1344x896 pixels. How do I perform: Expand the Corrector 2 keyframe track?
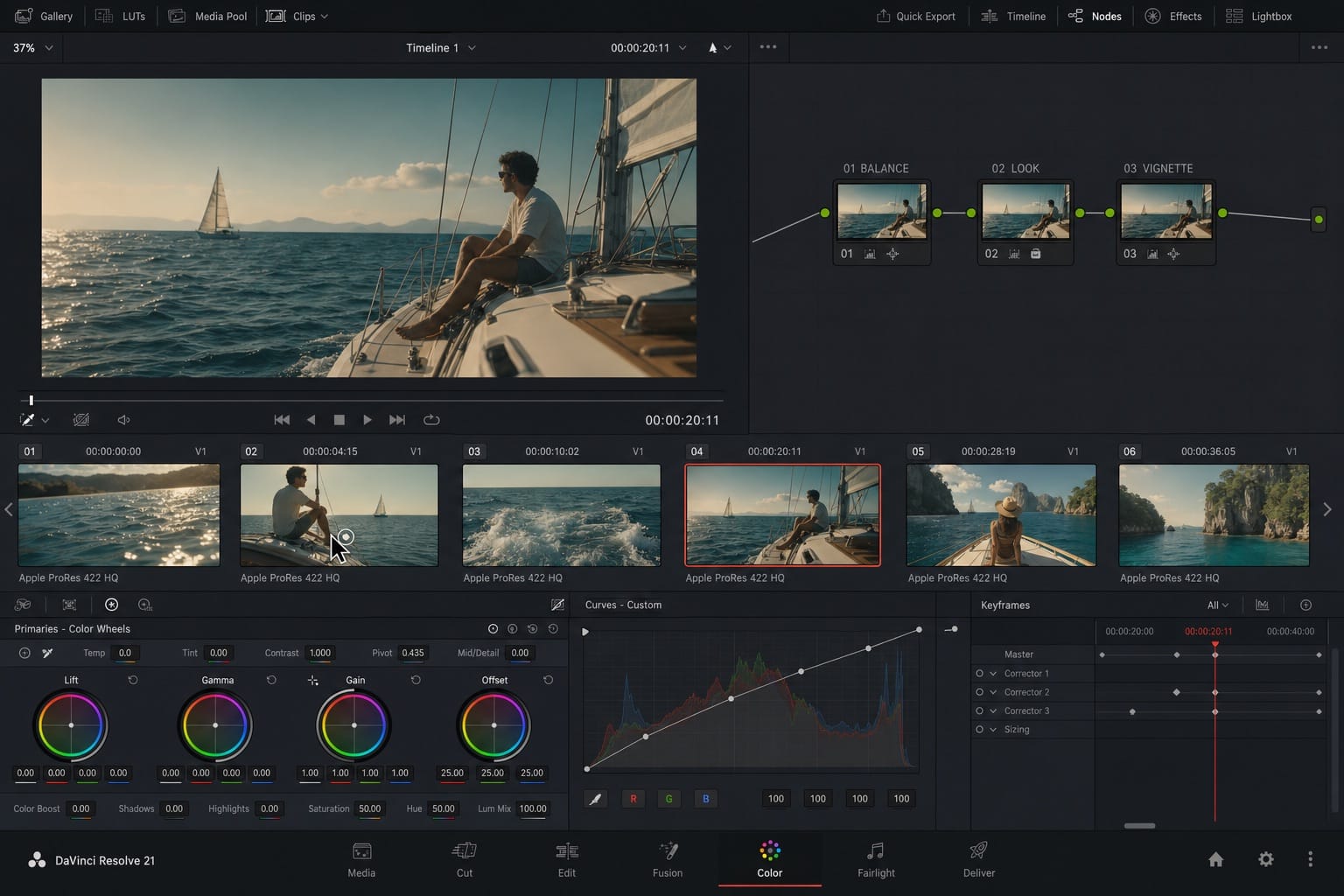993,692
